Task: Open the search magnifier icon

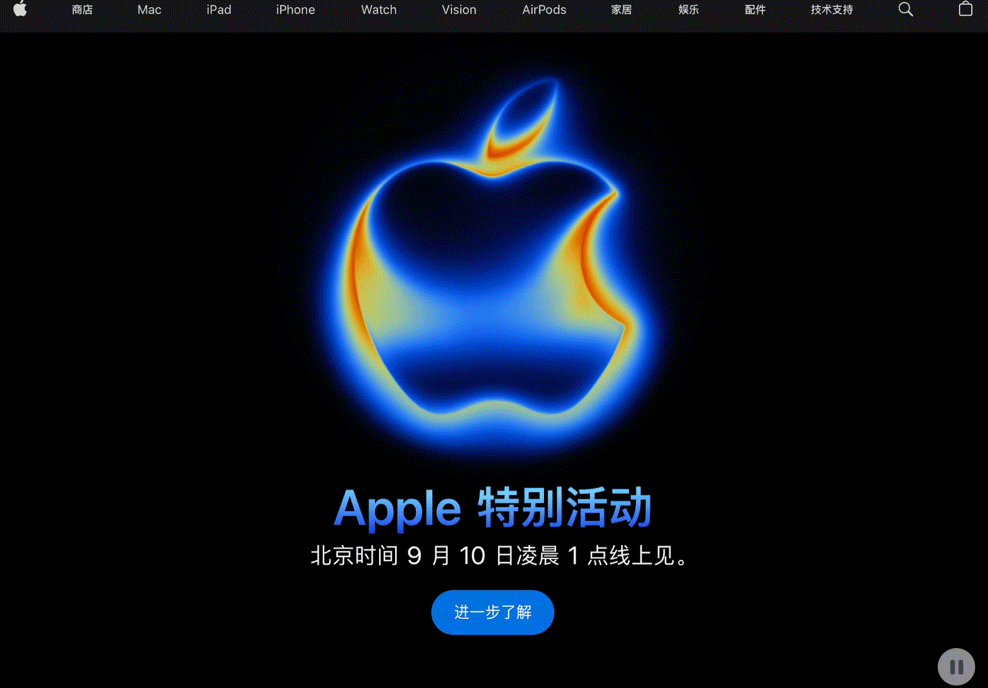Action: click(905, 9)
